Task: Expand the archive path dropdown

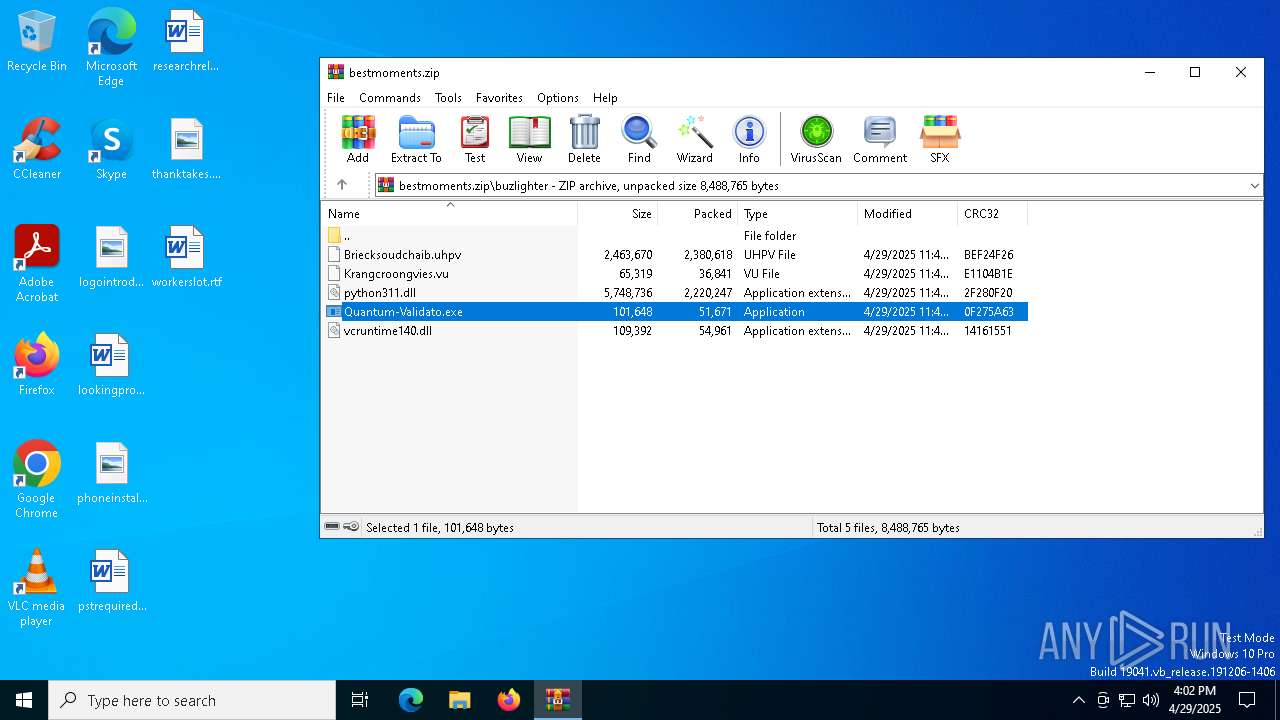Action: tap(1254, 186)
